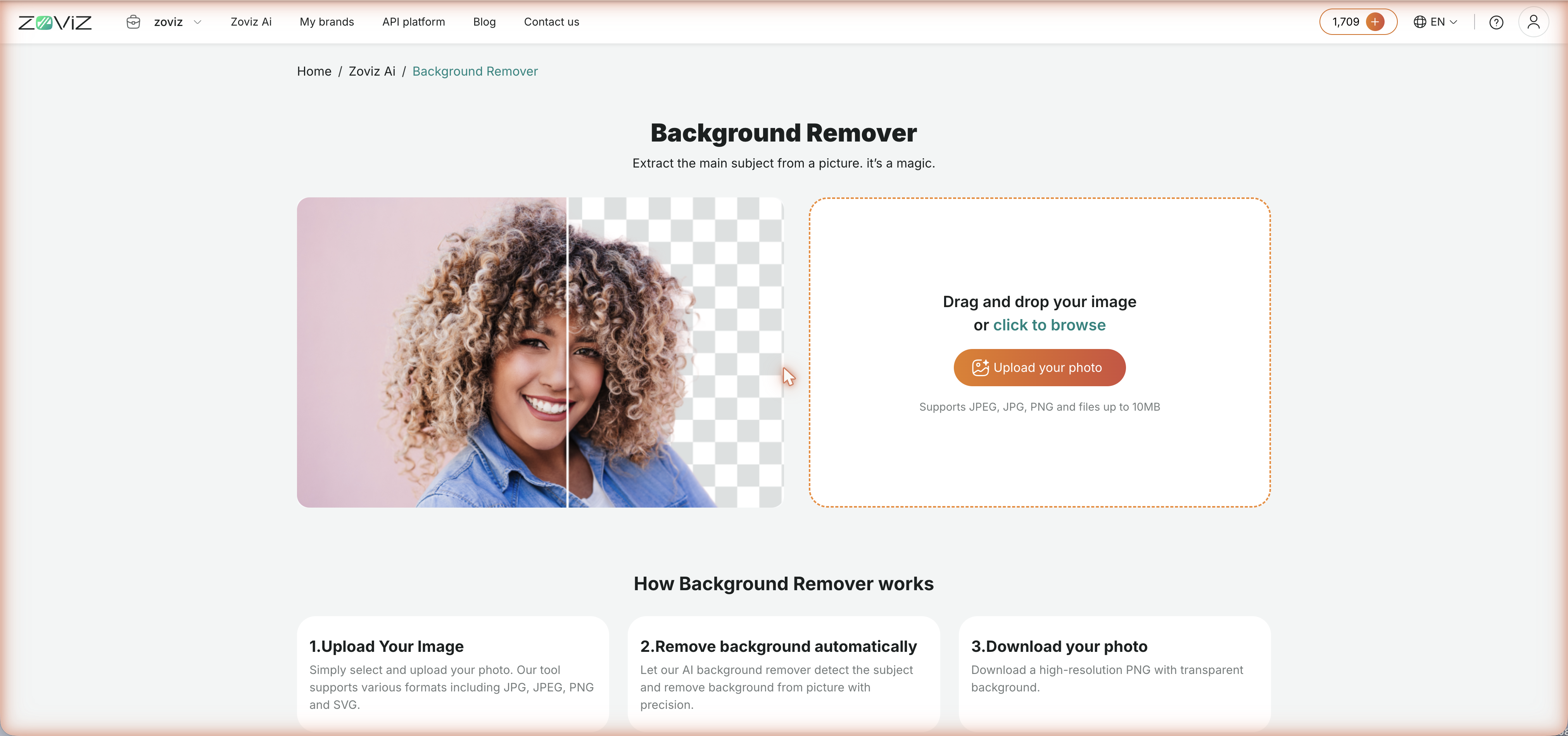
Task: Add credits with the orange plus icon
Action: pyautogui.click(x=1375, y=22)
